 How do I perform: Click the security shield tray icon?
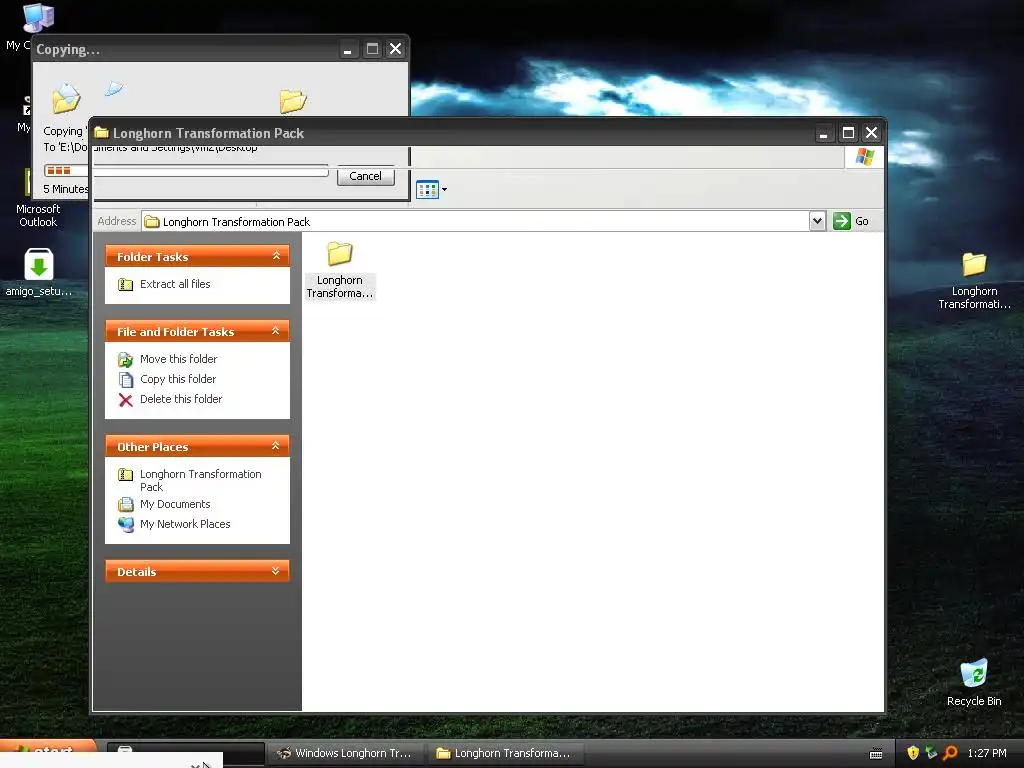[913, 753]
